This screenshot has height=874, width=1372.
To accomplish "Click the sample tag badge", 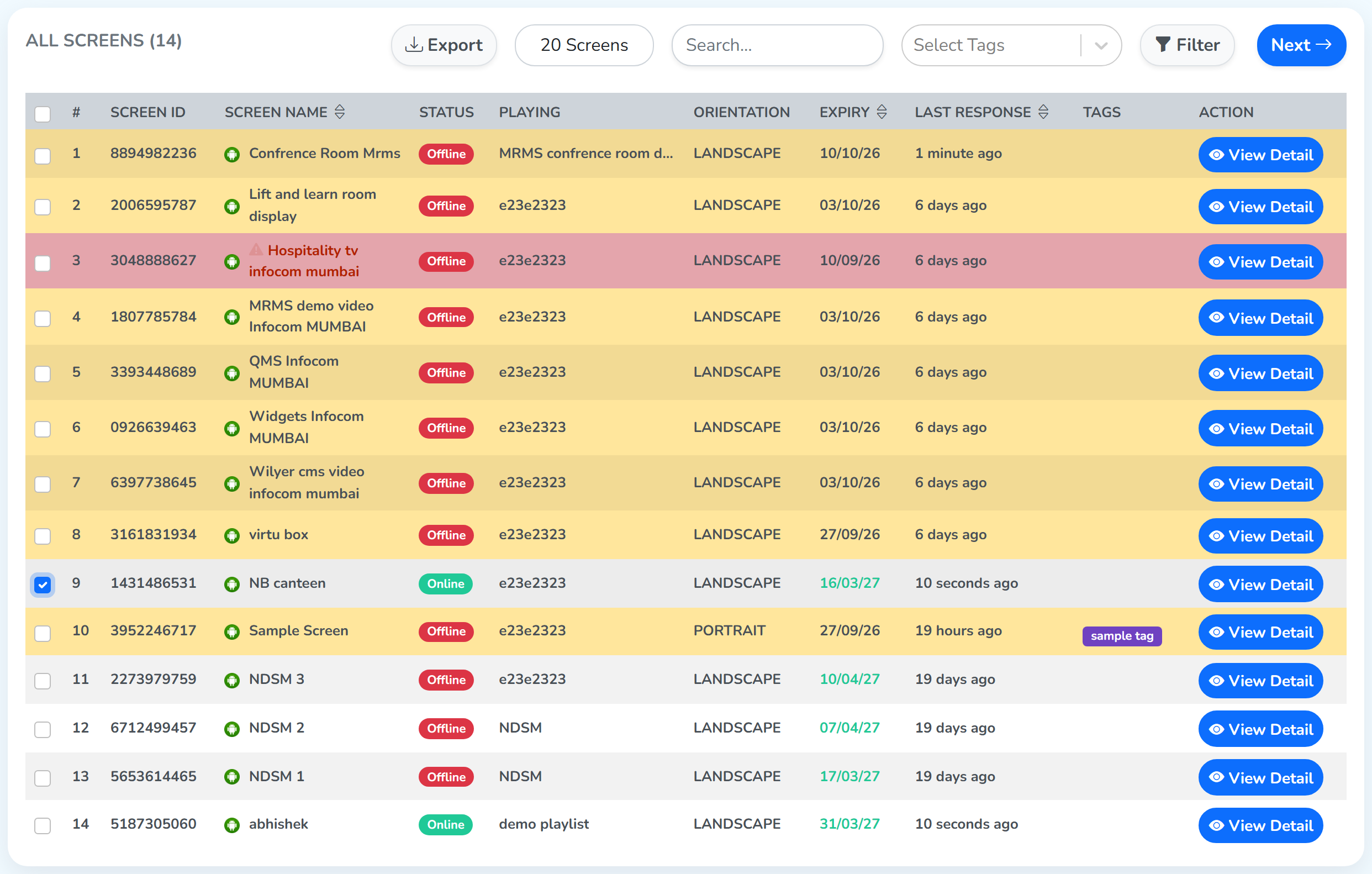I will tap(1122, 636).
